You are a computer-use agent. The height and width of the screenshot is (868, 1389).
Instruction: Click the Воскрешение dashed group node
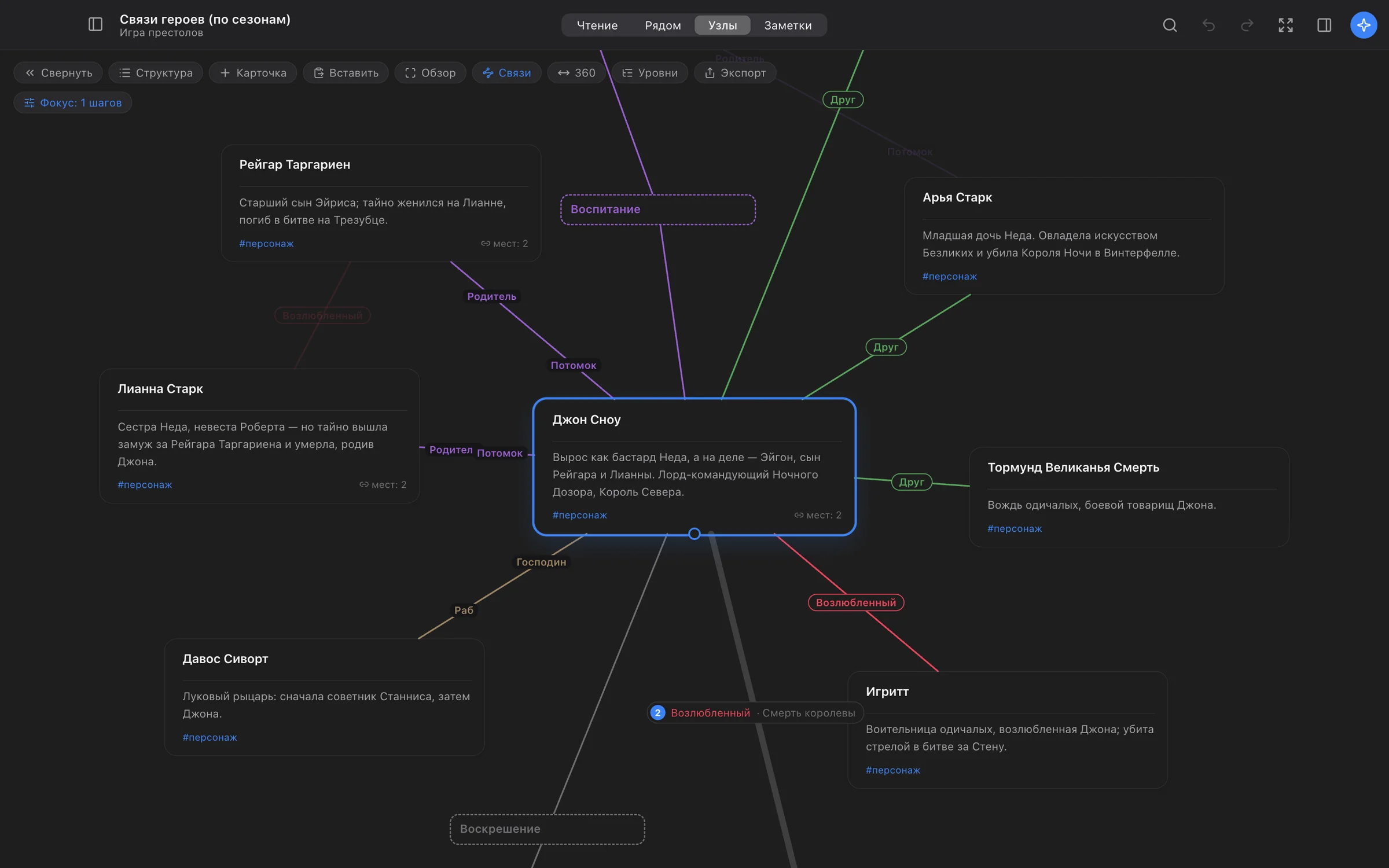tap(547, 829)
